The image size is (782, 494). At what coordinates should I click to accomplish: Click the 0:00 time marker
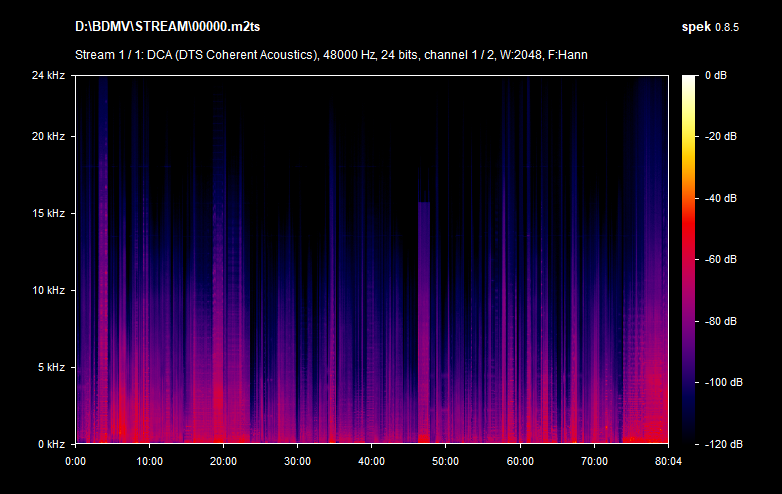[x=75, y=461]
